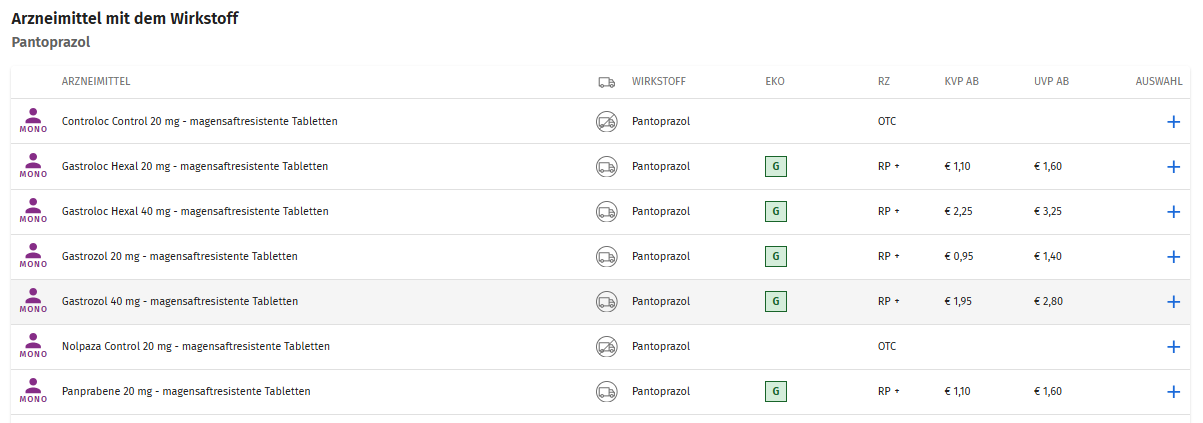1203x423 pixels.
Task: Click green G badge for Gastrozol 20 mg
Action: [x=775, y=257]
